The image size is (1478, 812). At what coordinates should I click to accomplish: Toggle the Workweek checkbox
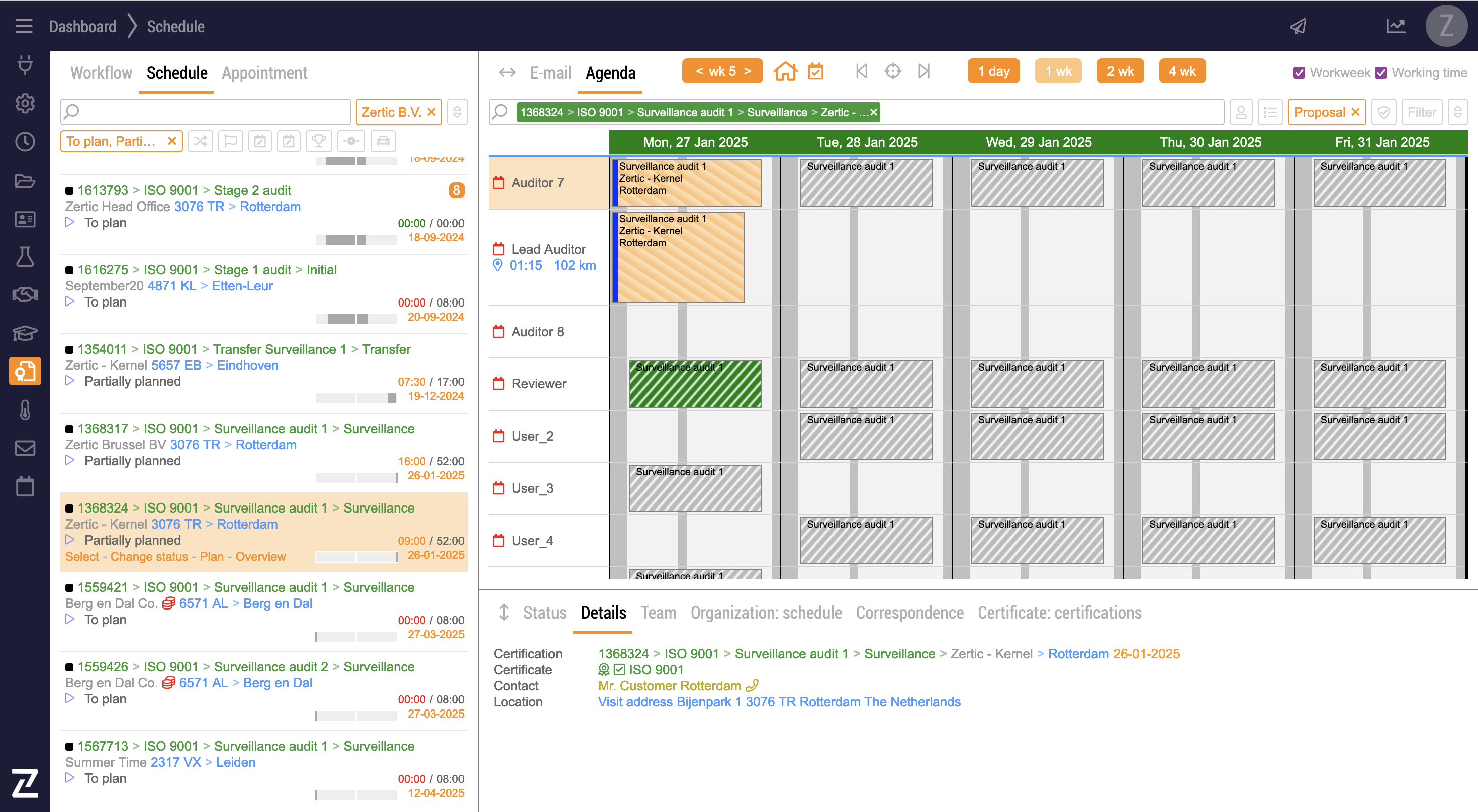click(x=1299, y=73)
